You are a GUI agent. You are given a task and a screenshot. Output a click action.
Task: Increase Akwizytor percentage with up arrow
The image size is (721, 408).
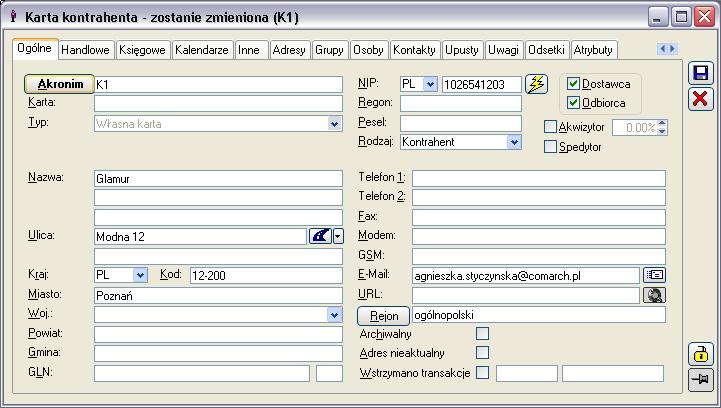662,123
